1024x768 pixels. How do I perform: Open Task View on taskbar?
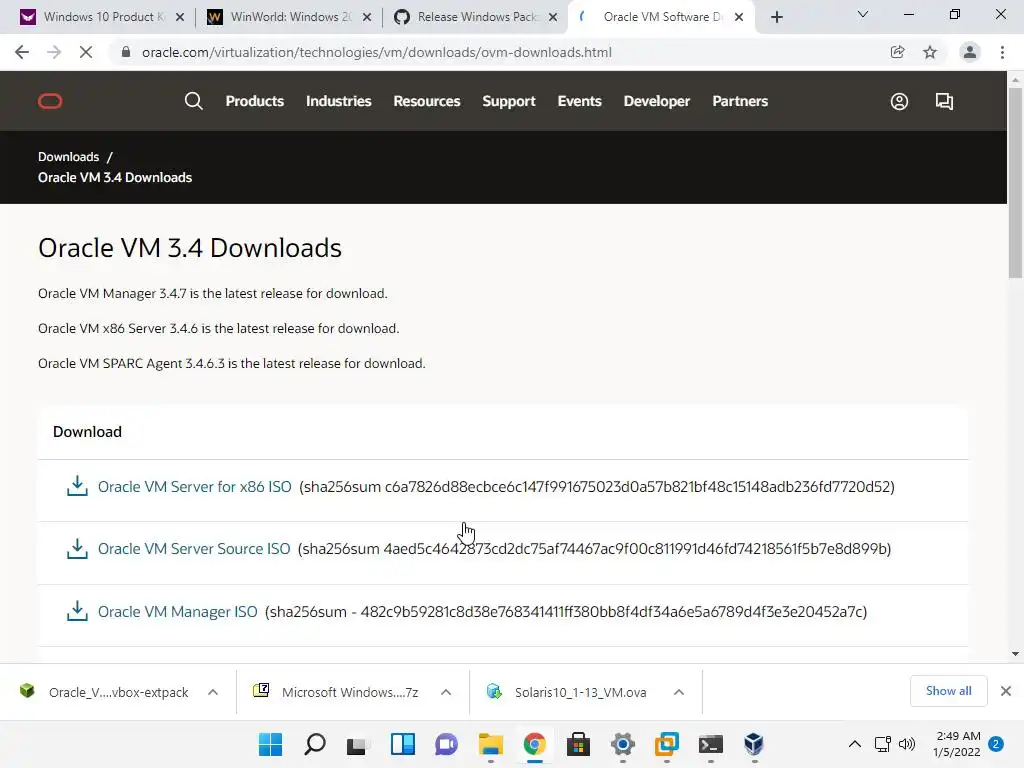(357, 744)
